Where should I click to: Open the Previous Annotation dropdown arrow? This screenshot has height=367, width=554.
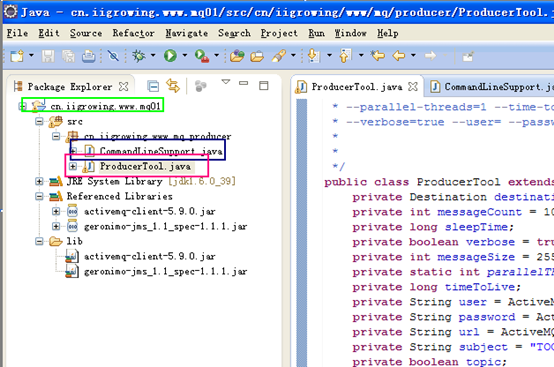[361, 55]
